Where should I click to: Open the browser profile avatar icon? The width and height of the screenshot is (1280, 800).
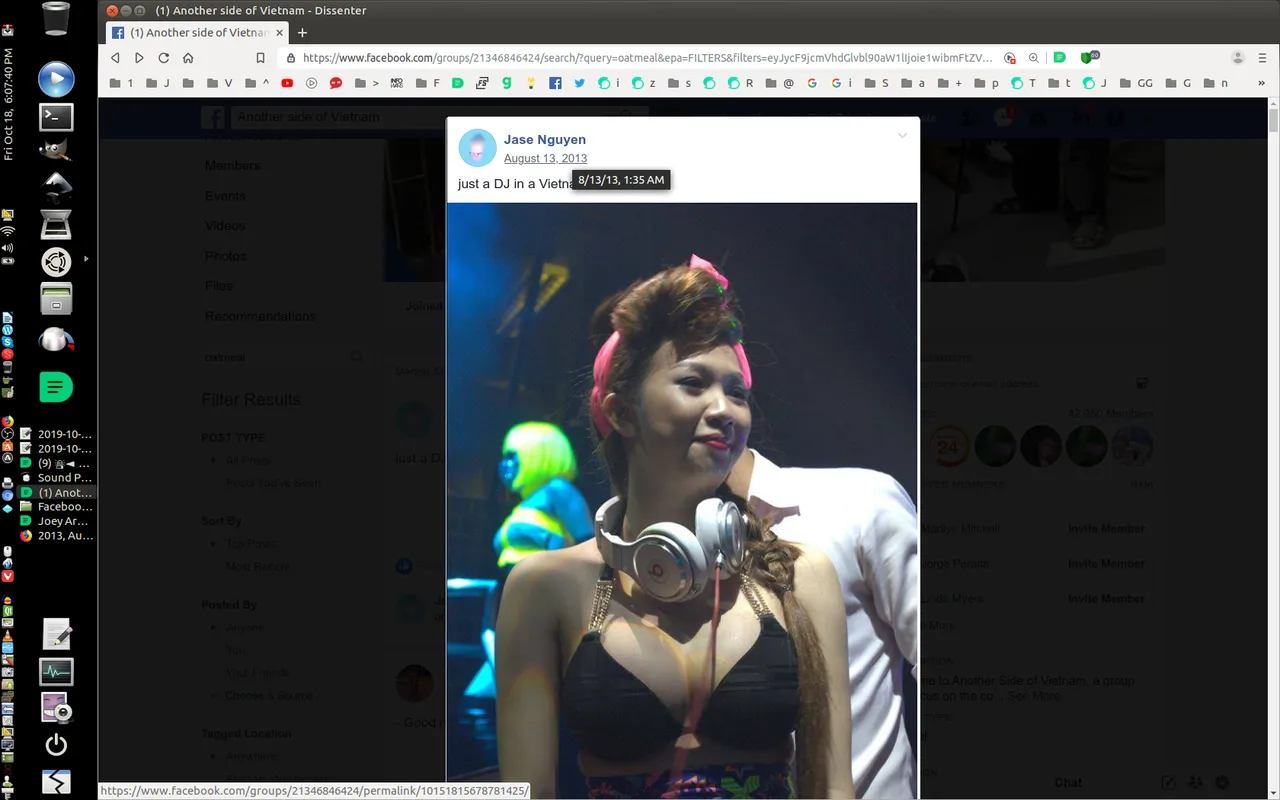(x=1238, y=58)
